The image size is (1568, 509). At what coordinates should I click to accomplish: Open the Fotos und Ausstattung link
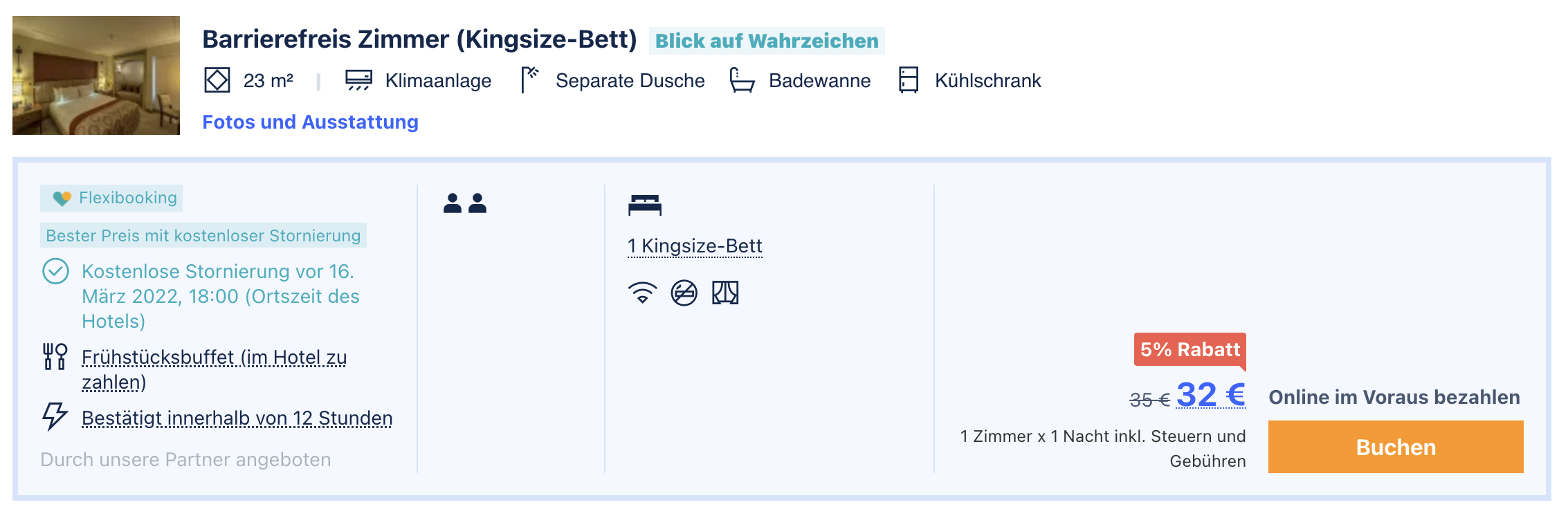310,122
